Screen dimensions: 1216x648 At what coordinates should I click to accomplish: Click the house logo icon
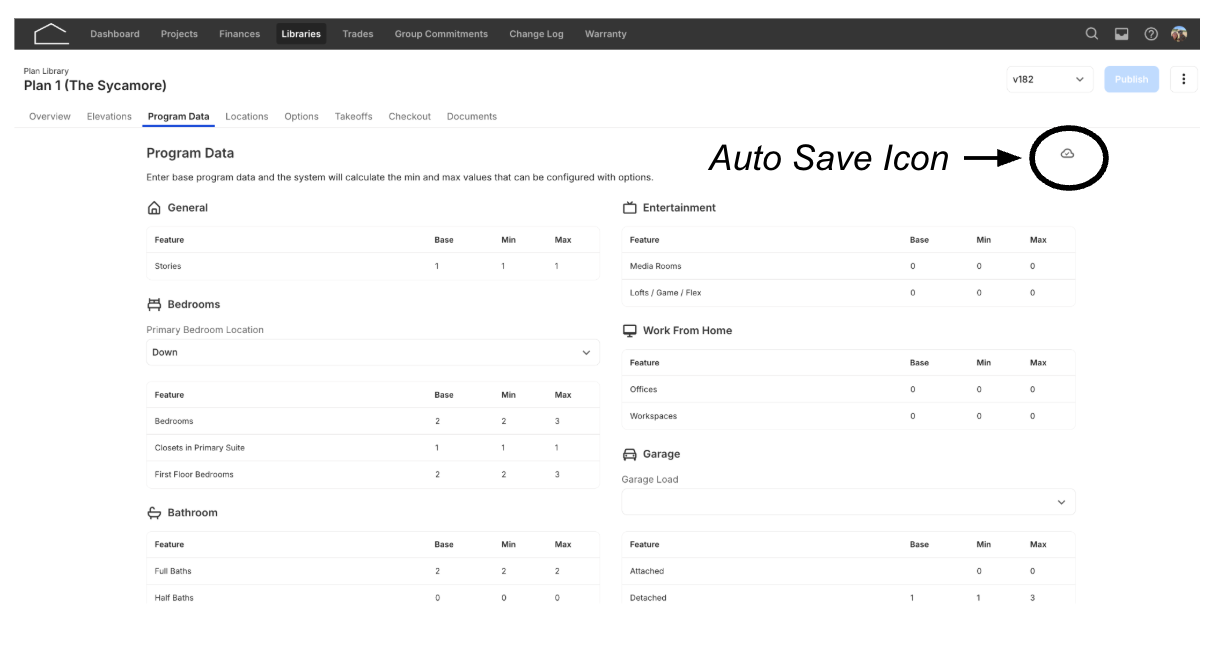[x=51, y=34]
